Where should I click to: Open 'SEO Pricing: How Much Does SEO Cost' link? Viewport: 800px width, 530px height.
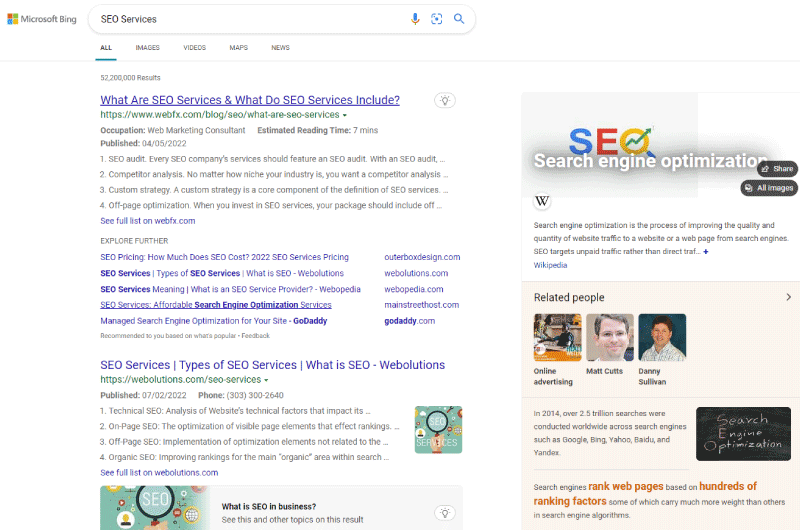(224, 257)
